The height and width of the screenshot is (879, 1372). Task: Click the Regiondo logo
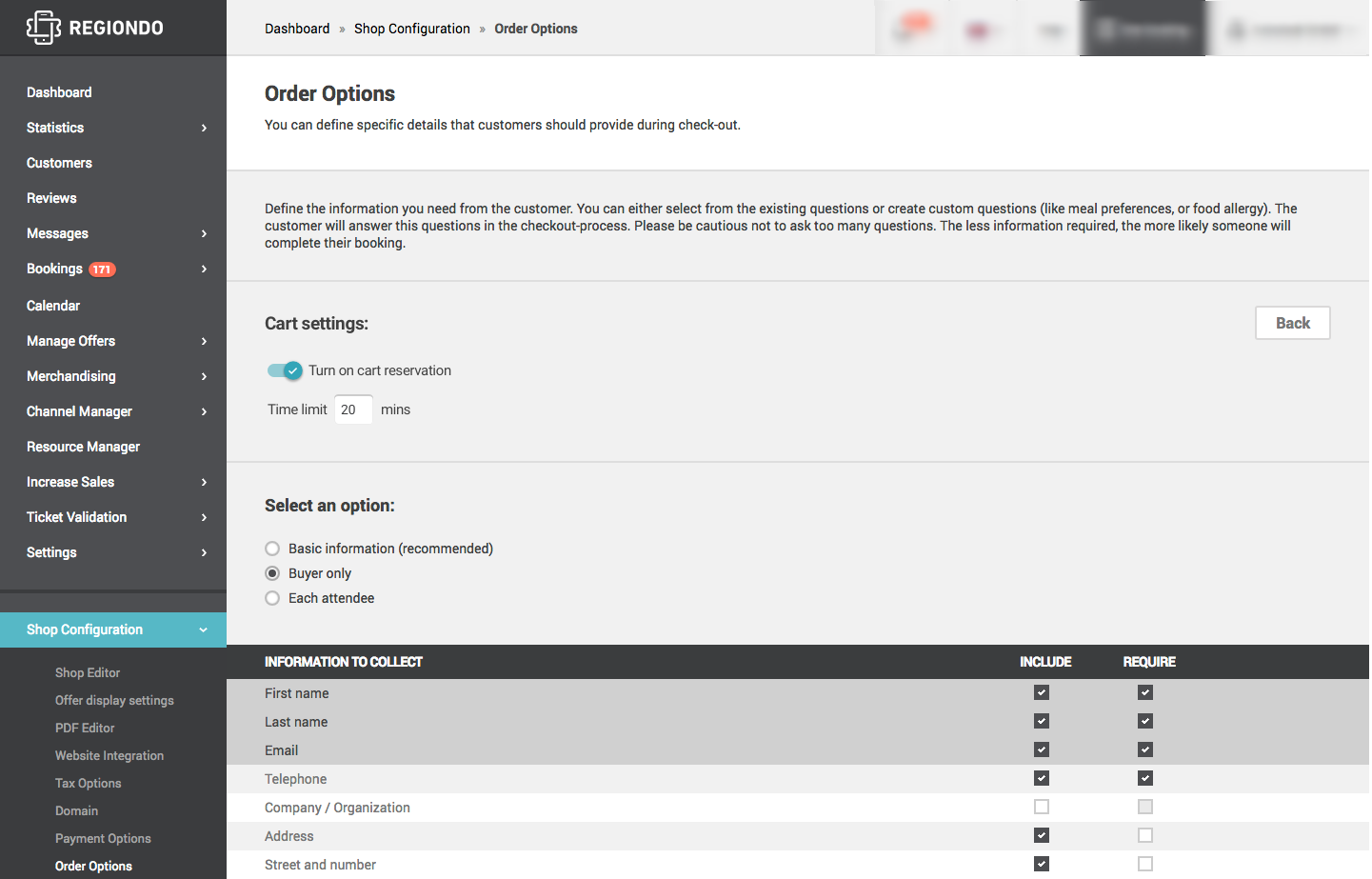(x=95, y=28)
